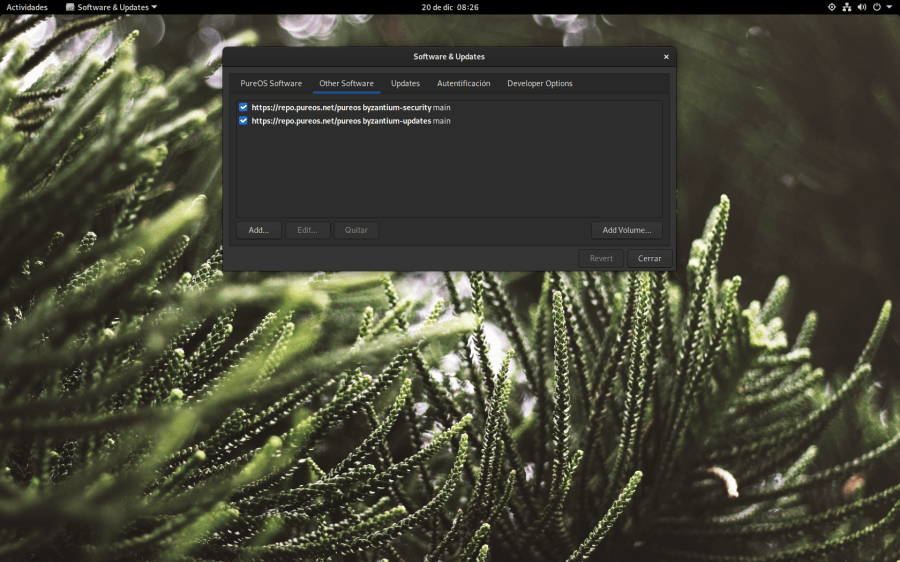Viewport: 900px width, 562px height.
Task: Open the Updates tab
Action: (405, 84)
